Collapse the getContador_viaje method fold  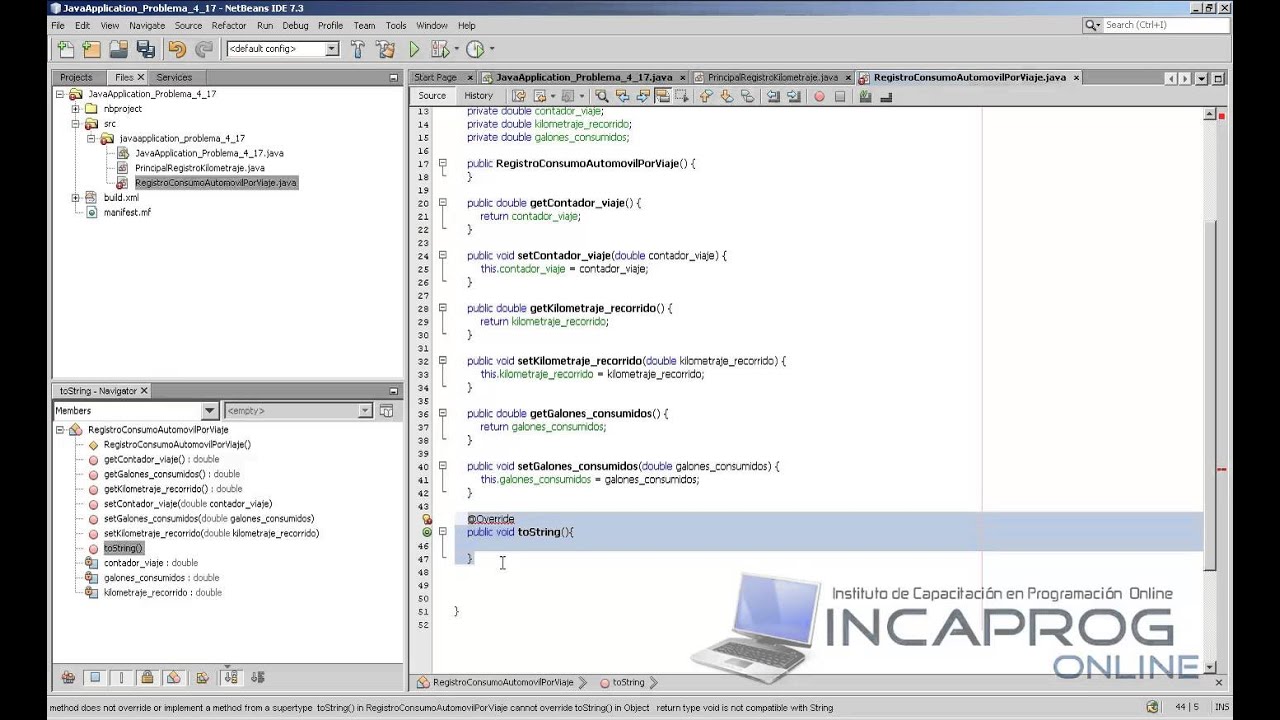pyautogui.click(x=442, y=203)
